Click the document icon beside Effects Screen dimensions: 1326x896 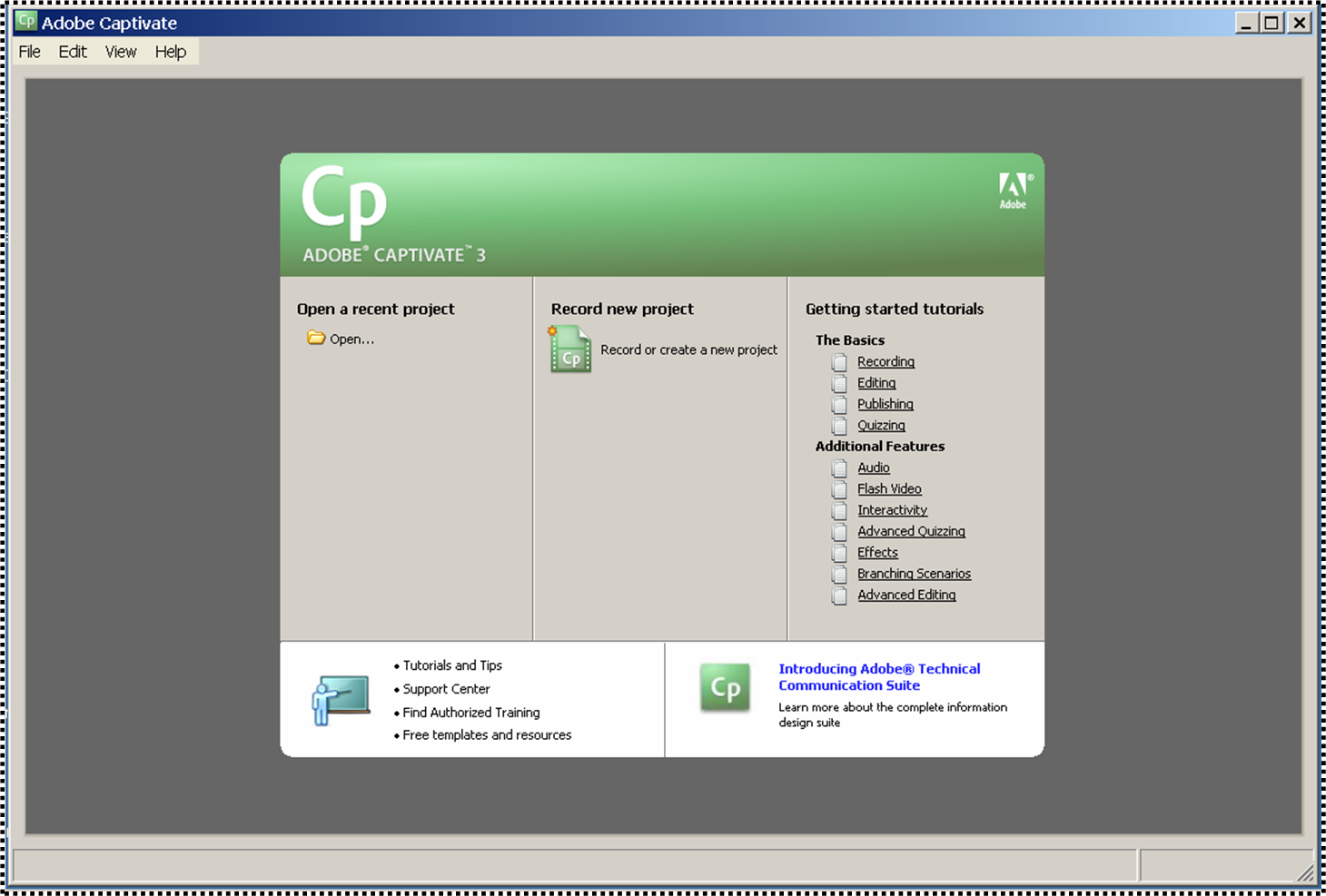pos(839,553)
